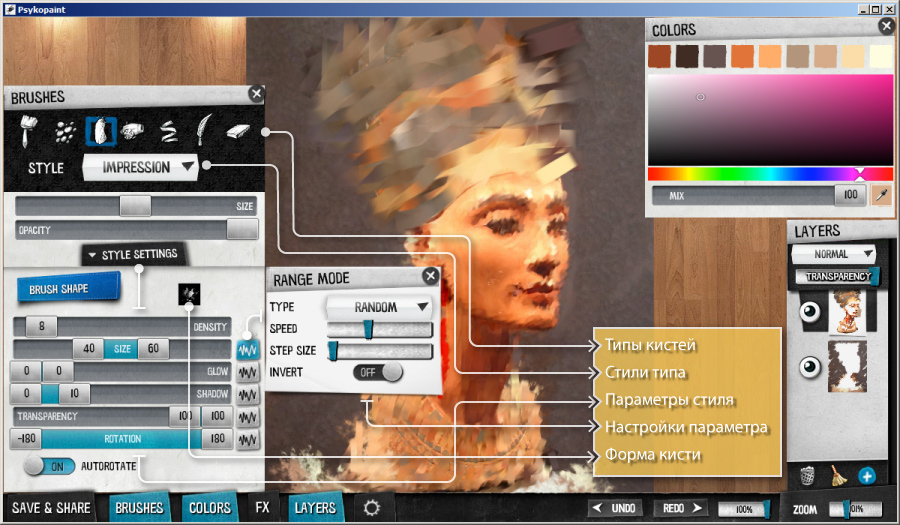Screen dimensions: 900x525
Task: Click the Rotation minimum value -180
Action: [26, 439]
